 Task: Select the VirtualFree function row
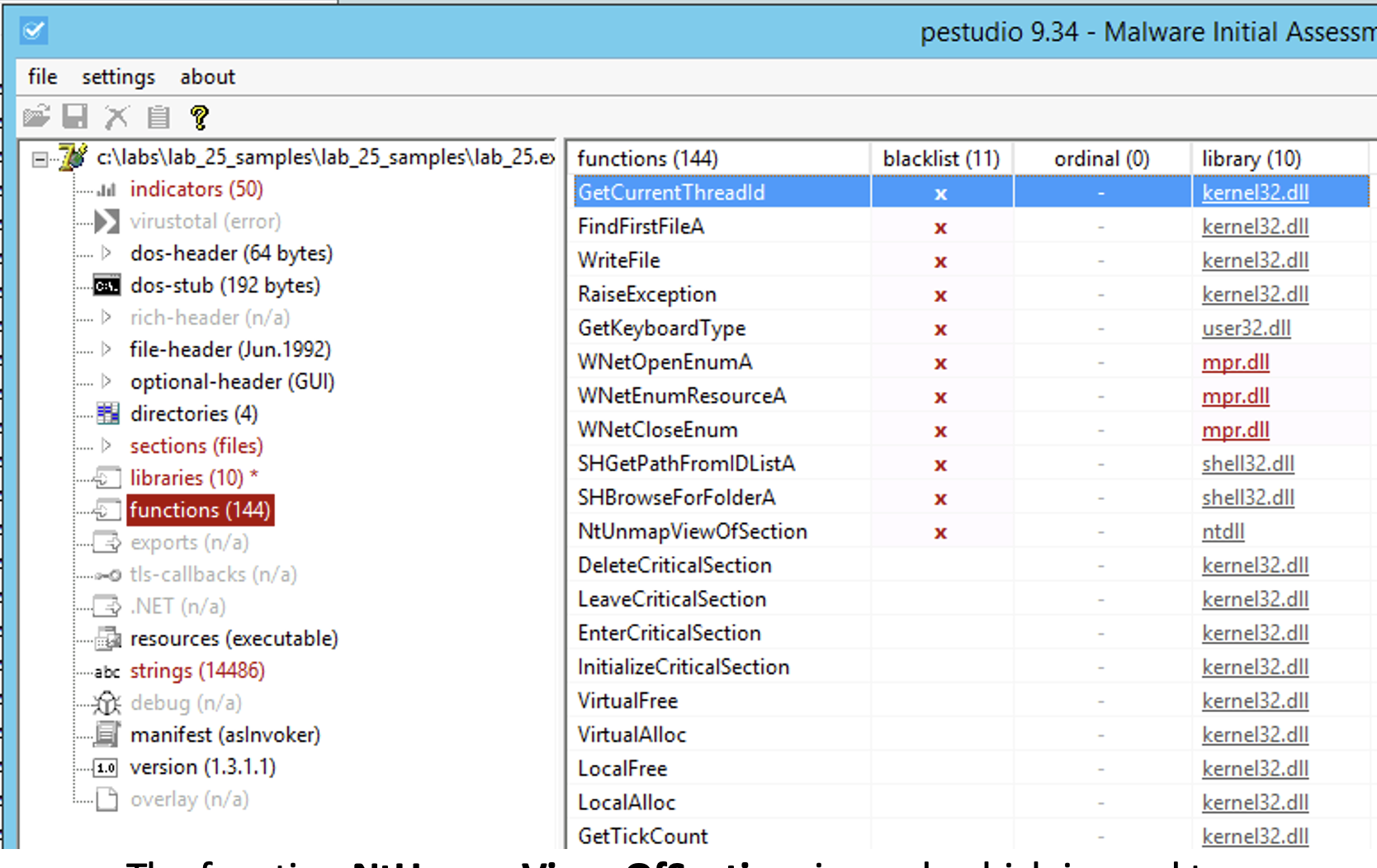(x=972, y=701)
